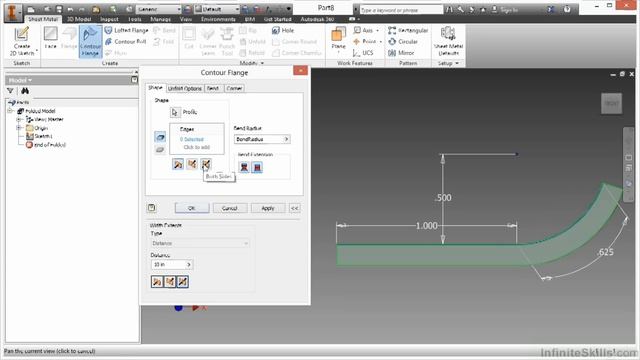
Task: Open the Bend tab in Contour Flange
Action: pos(213,88)
